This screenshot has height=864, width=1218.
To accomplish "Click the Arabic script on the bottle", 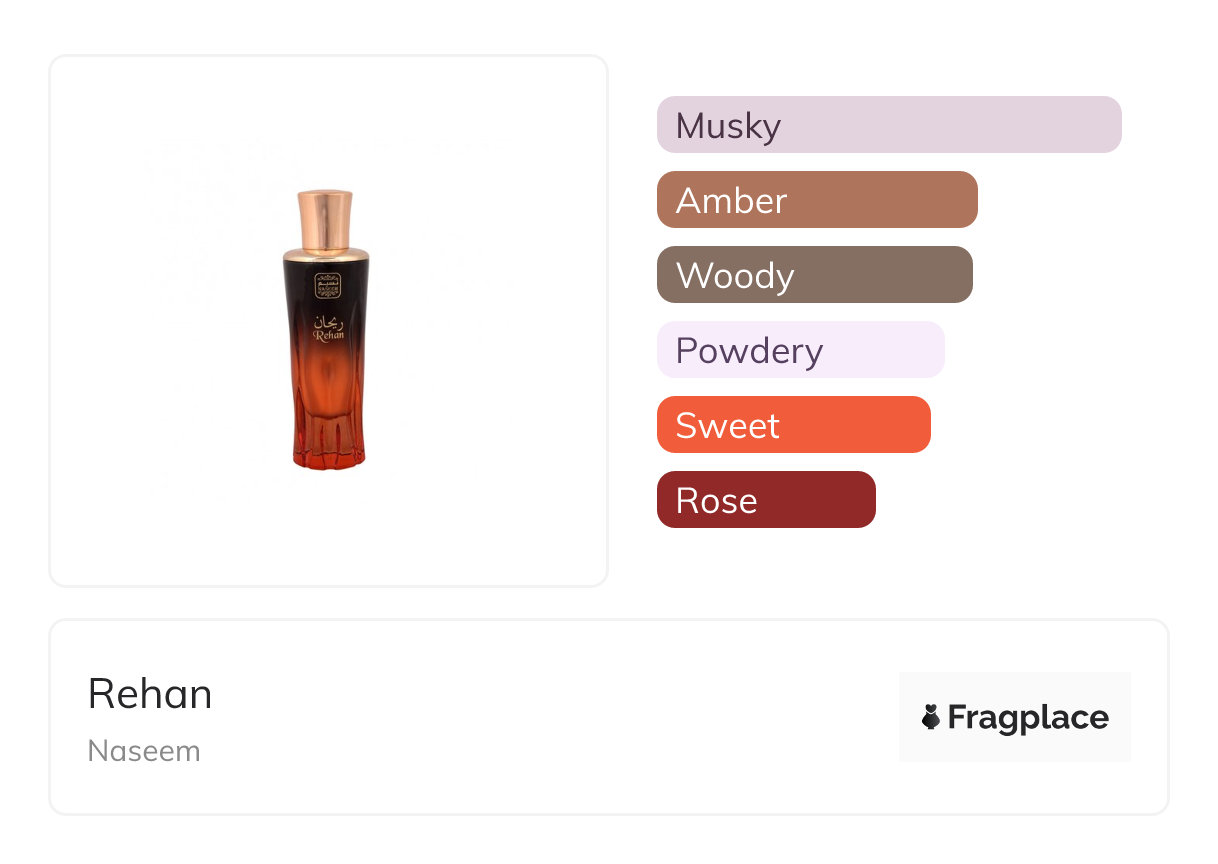I will click(328, 321).
